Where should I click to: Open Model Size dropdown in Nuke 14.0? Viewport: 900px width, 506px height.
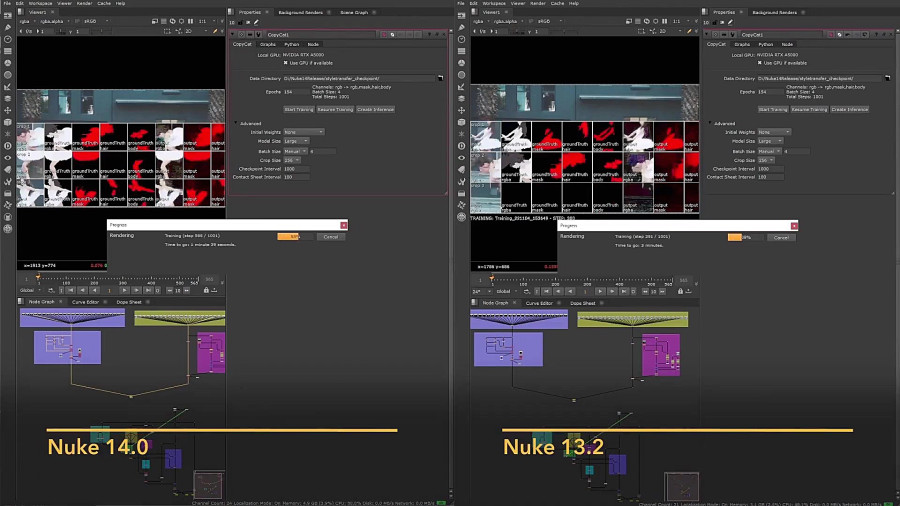click(296, 141)
